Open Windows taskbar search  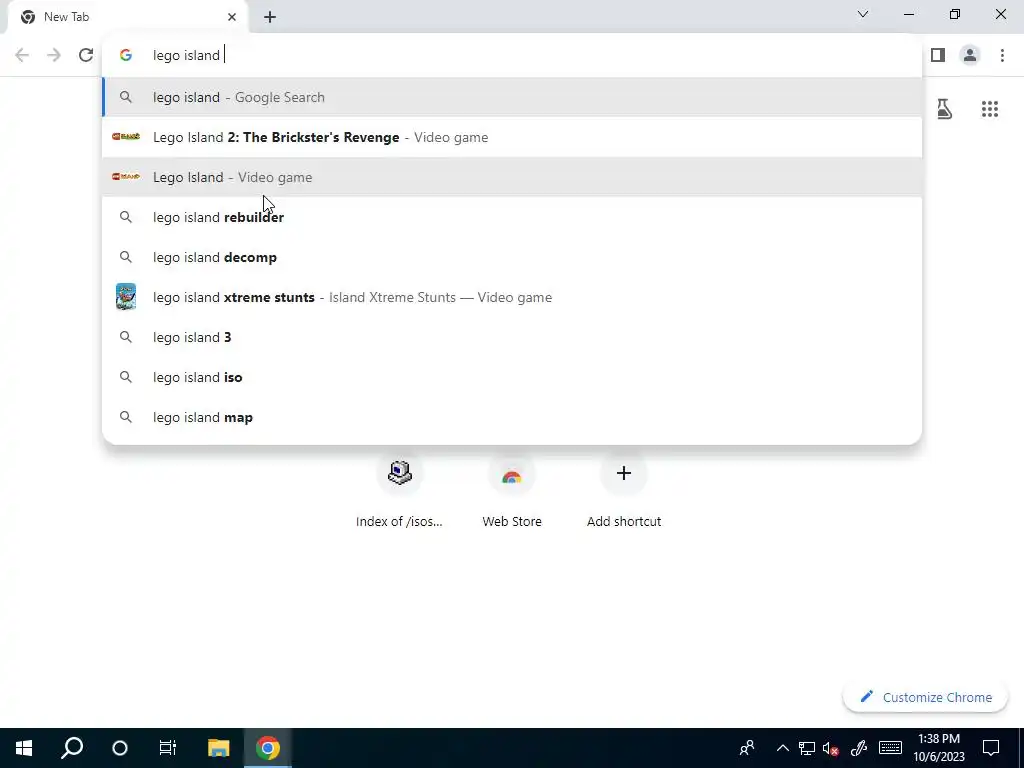(72, 748)
